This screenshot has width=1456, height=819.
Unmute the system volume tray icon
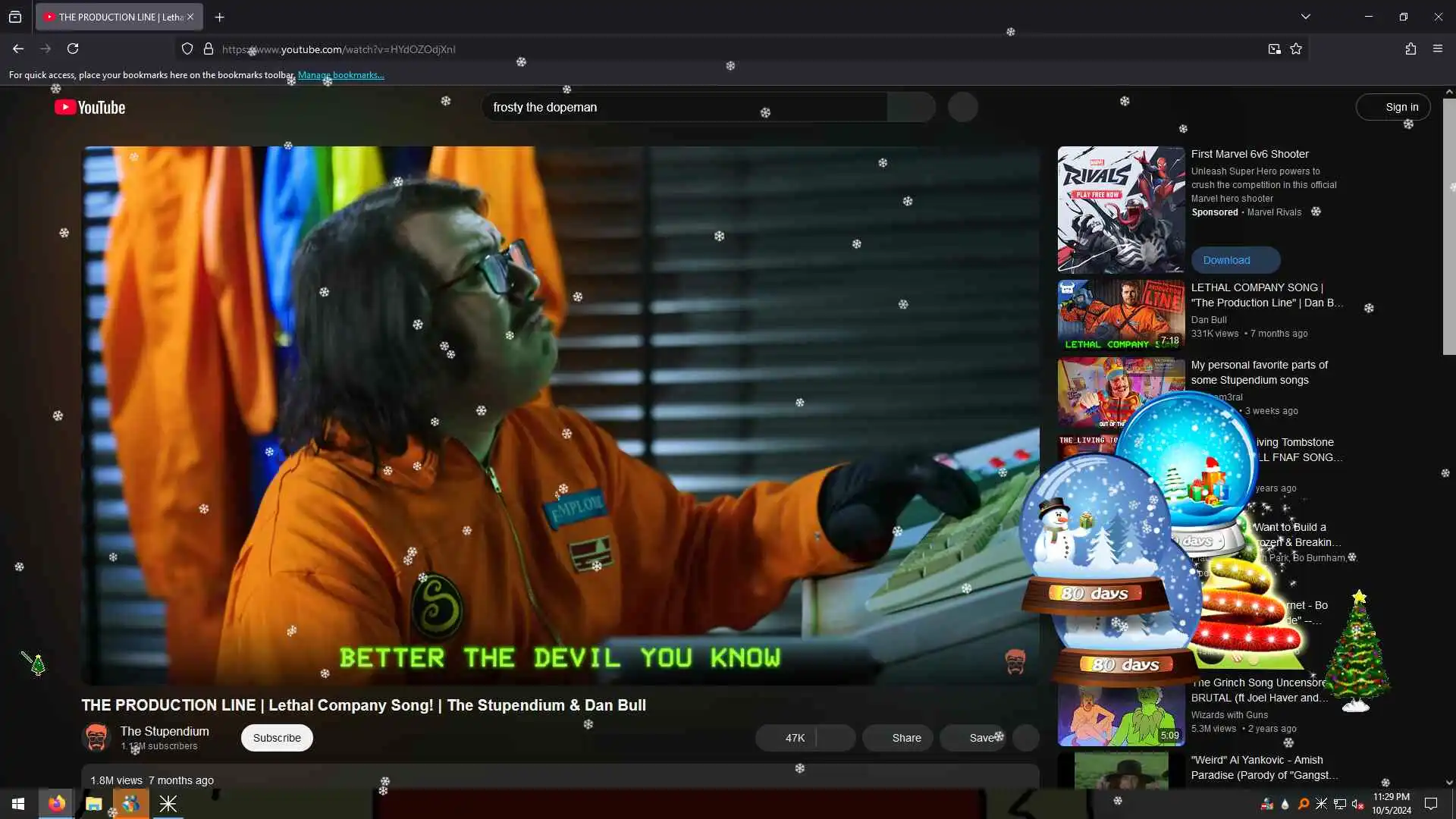pyautogui.click(x=1358, y=804)
